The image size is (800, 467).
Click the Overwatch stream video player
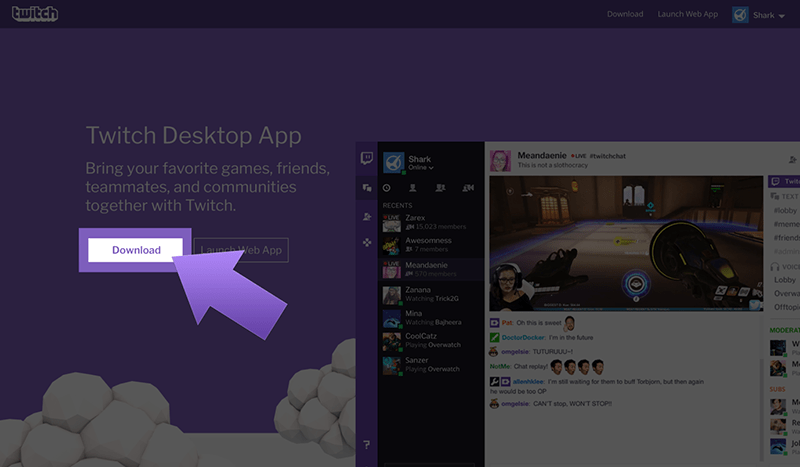626,243
